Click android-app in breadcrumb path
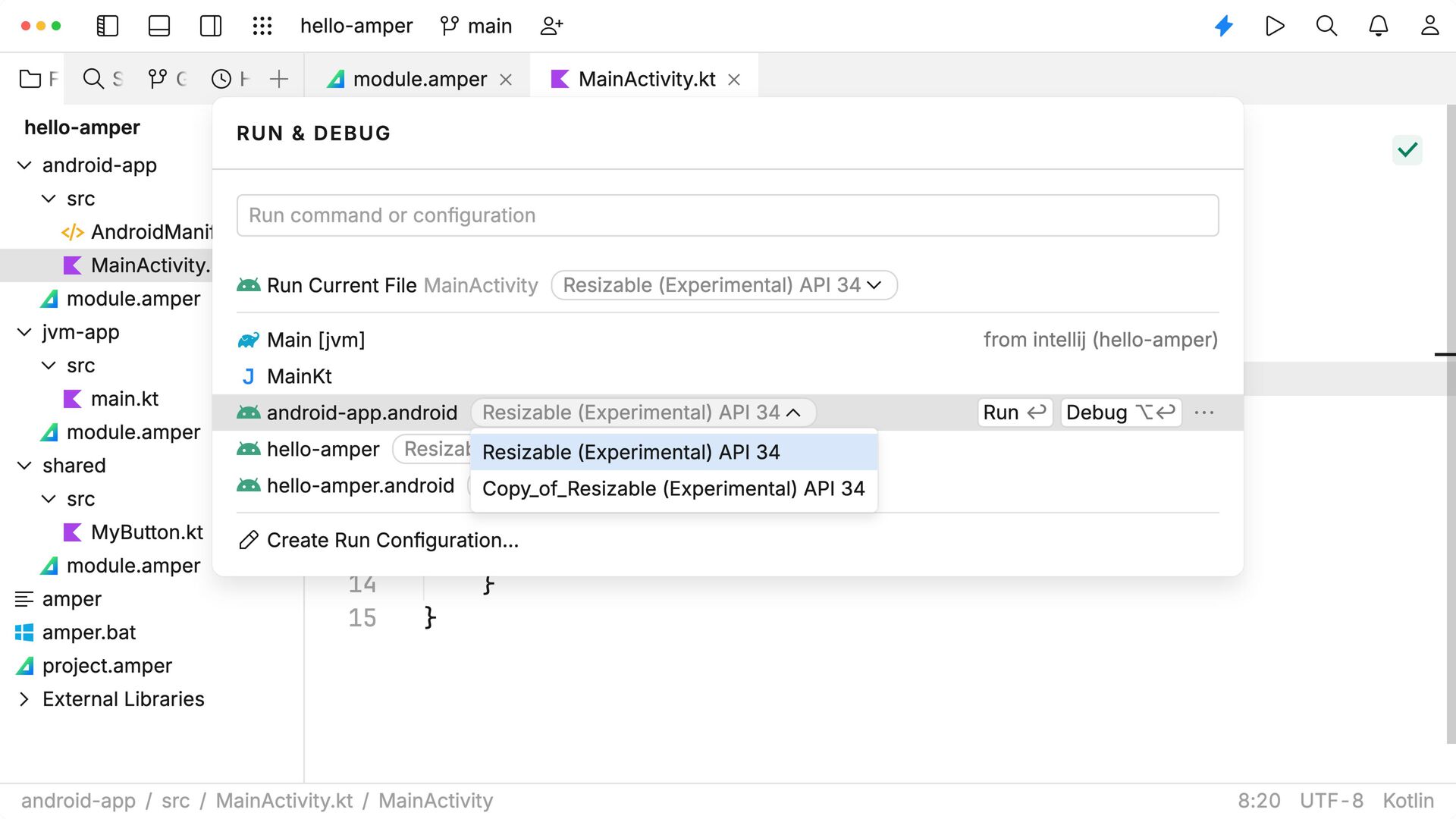1456x819 pixels. (x=78, y=801)
